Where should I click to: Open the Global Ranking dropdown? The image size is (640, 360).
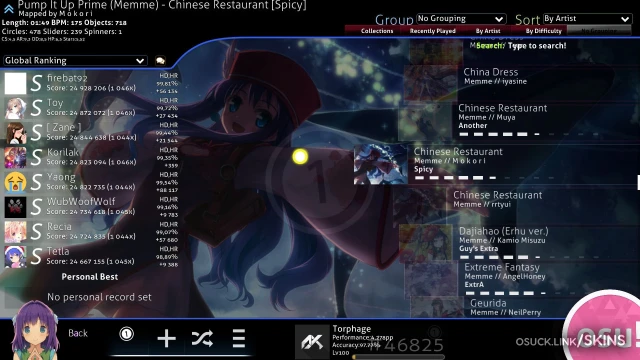[x=75, y=60]
